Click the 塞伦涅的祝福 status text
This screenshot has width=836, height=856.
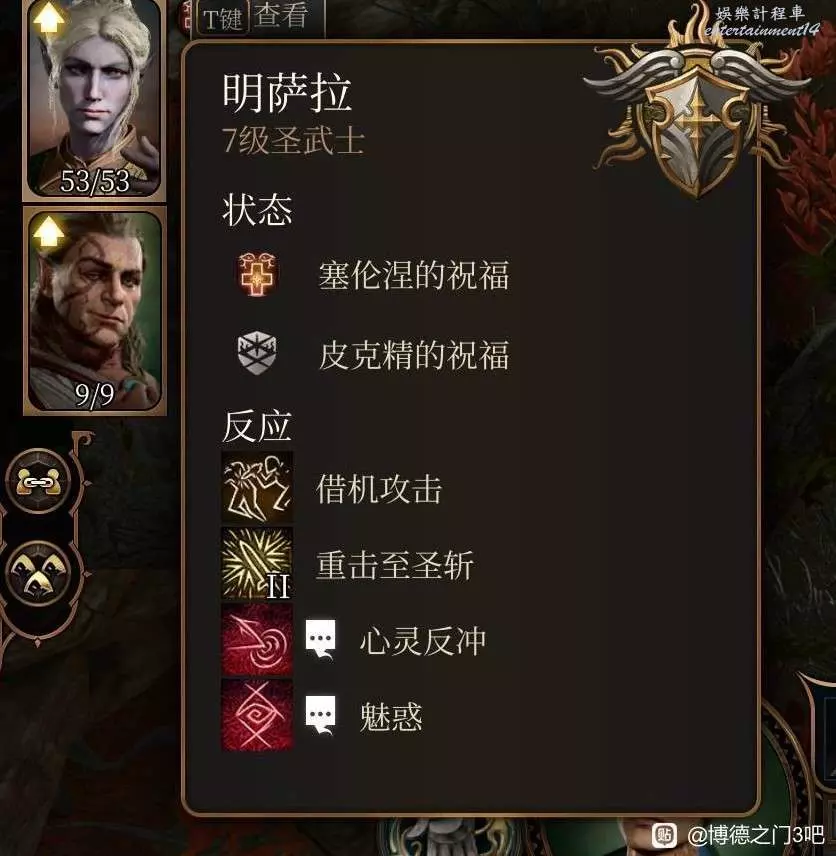click(414, 275)
